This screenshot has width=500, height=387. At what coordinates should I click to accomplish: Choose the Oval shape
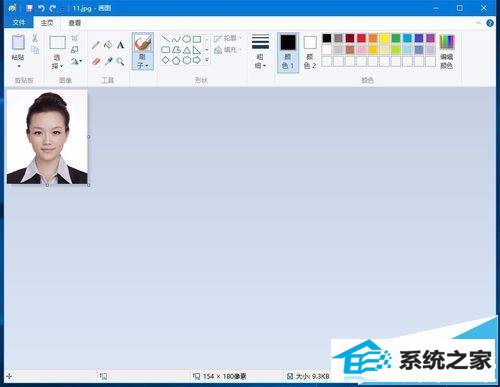click(187, 39)
